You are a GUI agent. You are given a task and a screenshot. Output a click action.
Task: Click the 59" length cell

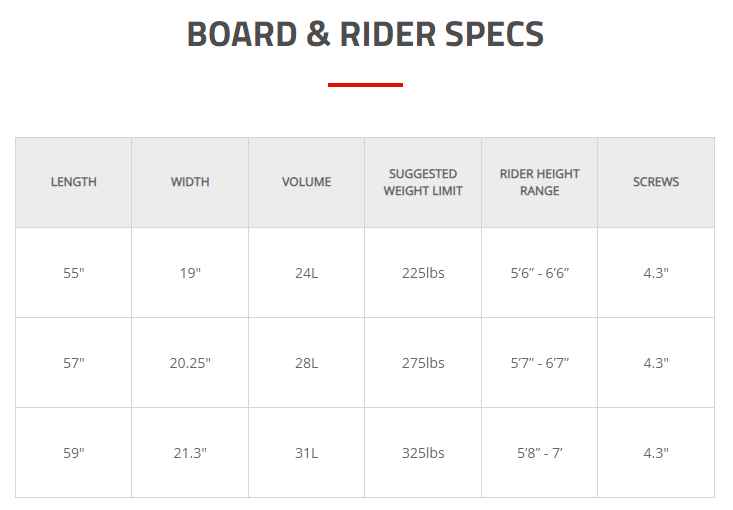coord(73,453)
